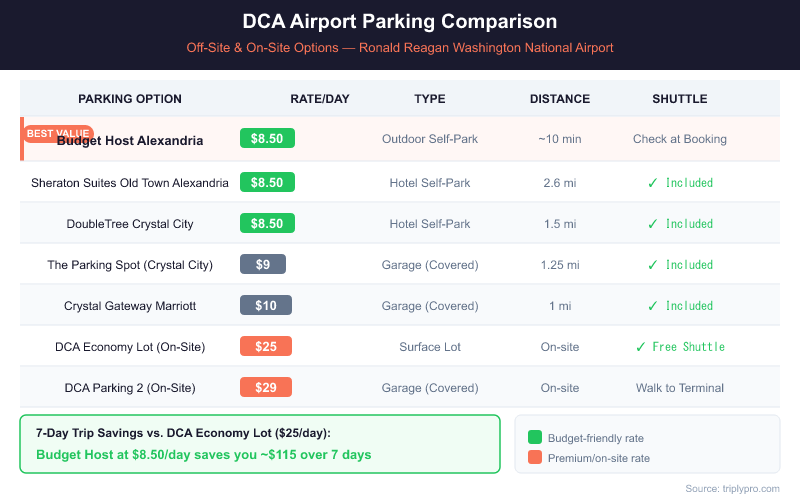The height and width of the screenshot is (500, 800).
Task: Click the Free Shuttle checkmark for Economy Lot
Action: tap(640, 347)
